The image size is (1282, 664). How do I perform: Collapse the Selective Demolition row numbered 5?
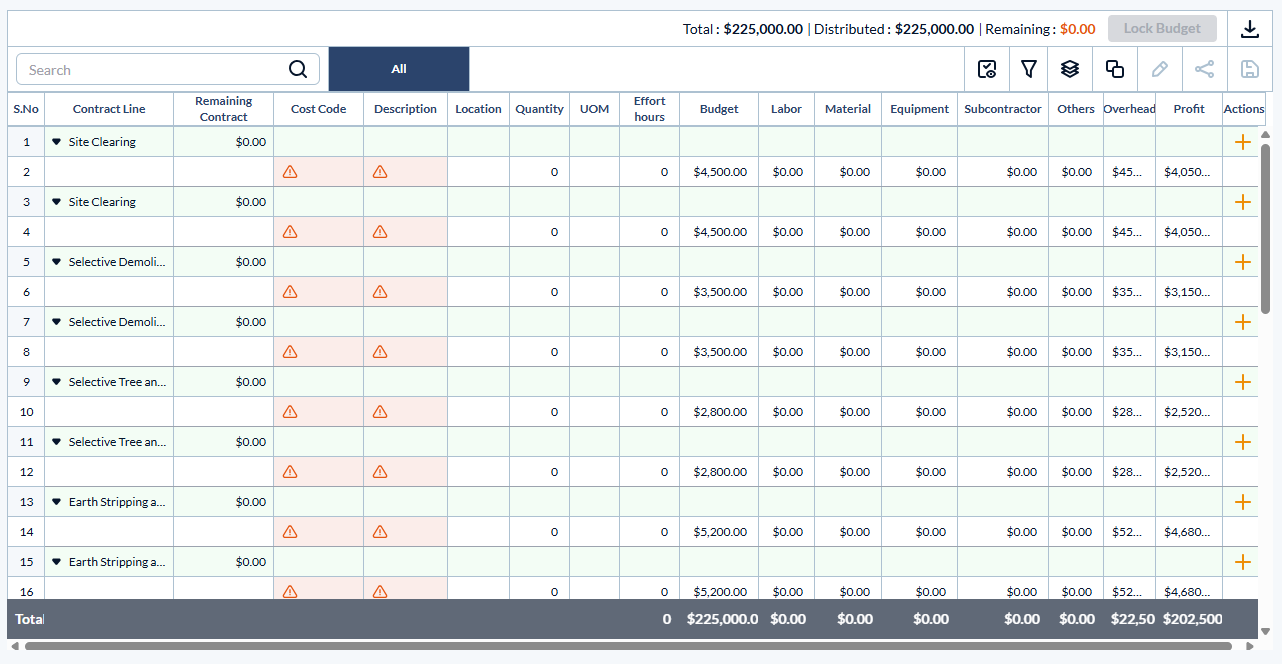click(57, 262)
